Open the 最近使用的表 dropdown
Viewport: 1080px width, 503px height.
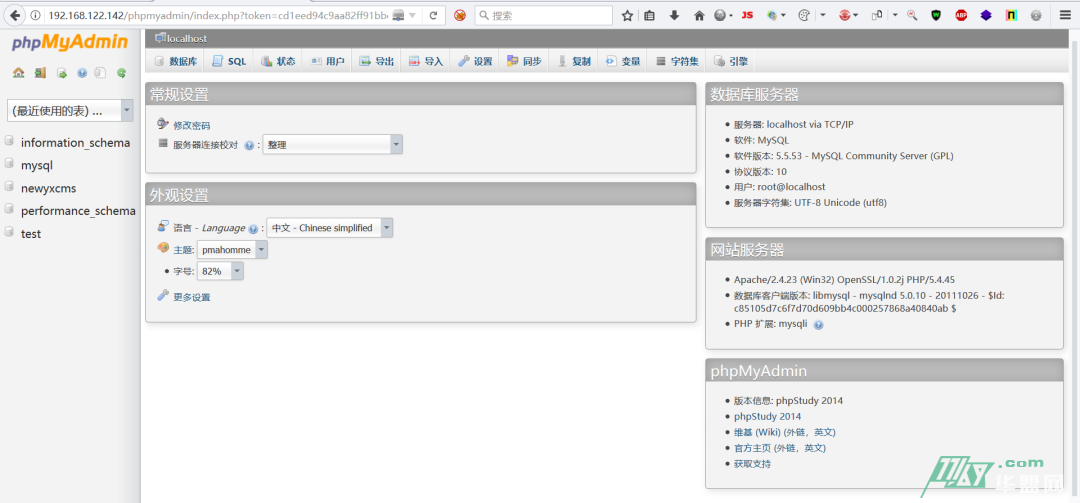pyautogui.click(x=70, y=110)
